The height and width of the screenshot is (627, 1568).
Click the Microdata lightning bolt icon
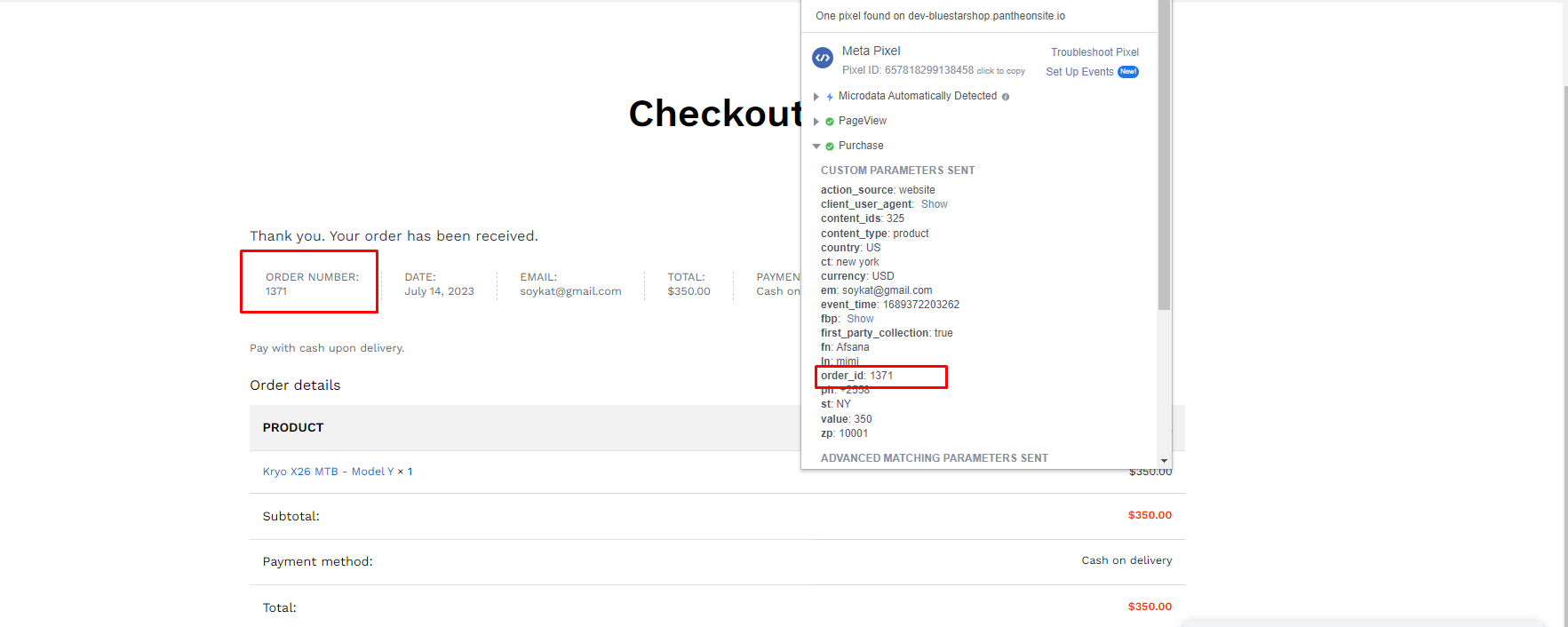point(830,97)
